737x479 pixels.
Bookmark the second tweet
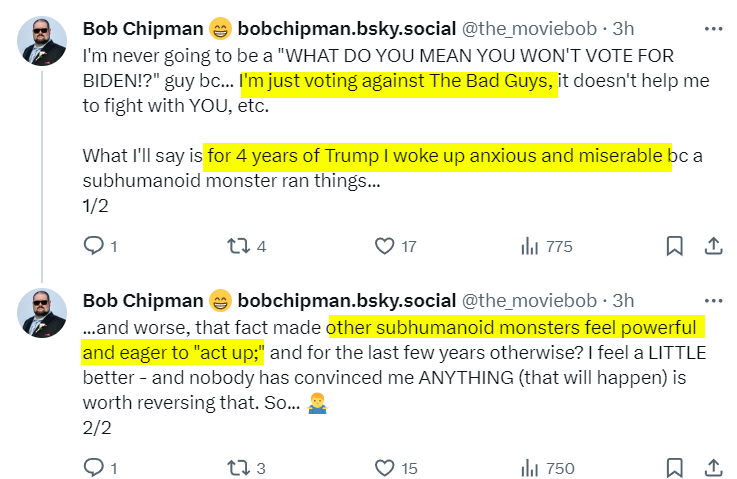point(675,467)
